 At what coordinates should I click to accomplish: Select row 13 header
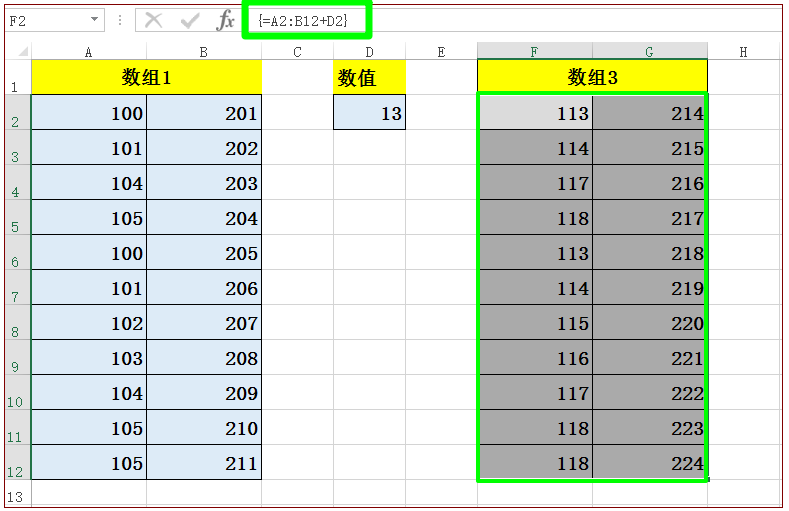tap(18, 493)
